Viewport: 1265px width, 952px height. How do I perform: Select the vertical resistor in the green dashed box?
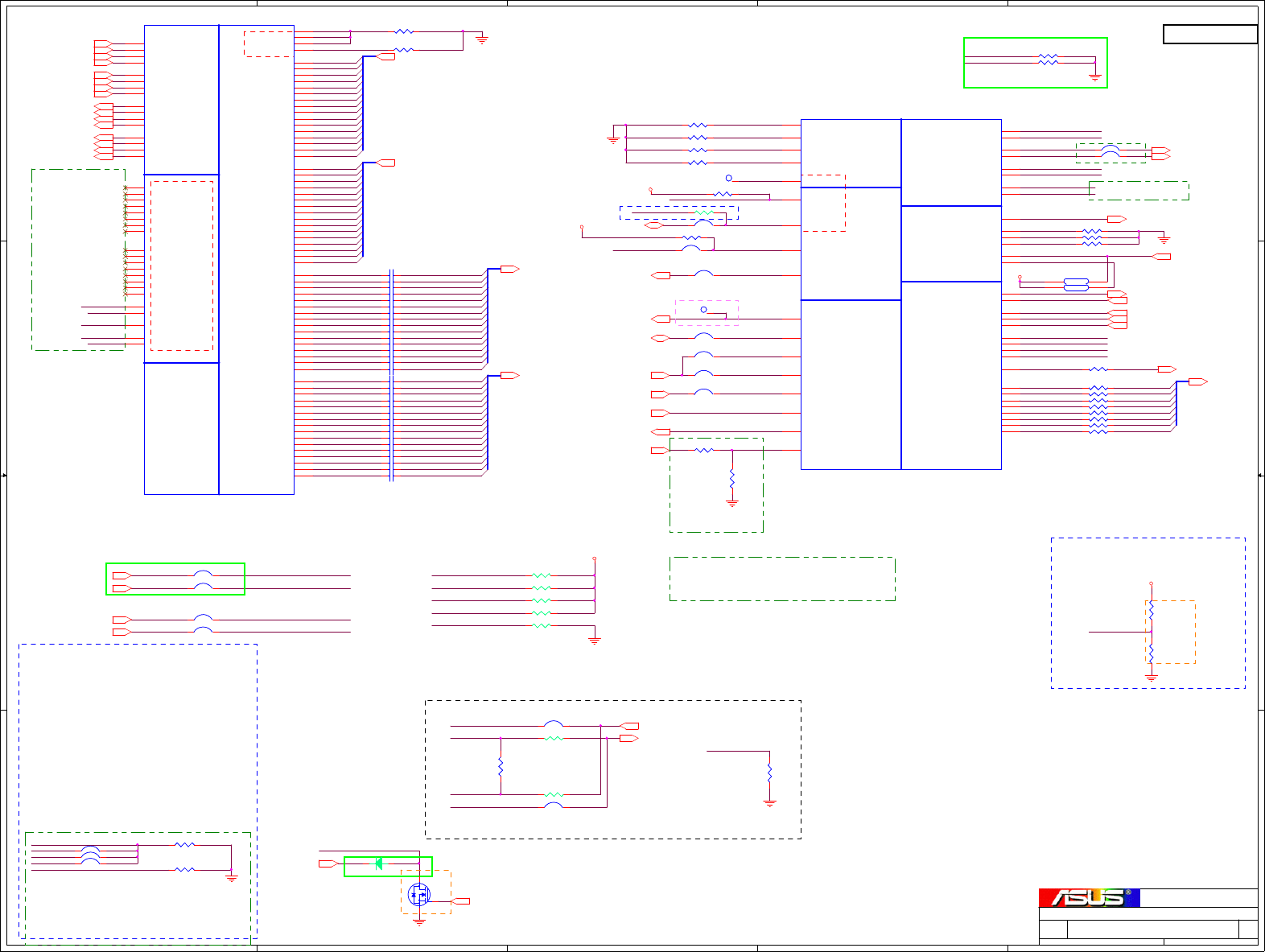coord(731,480)
